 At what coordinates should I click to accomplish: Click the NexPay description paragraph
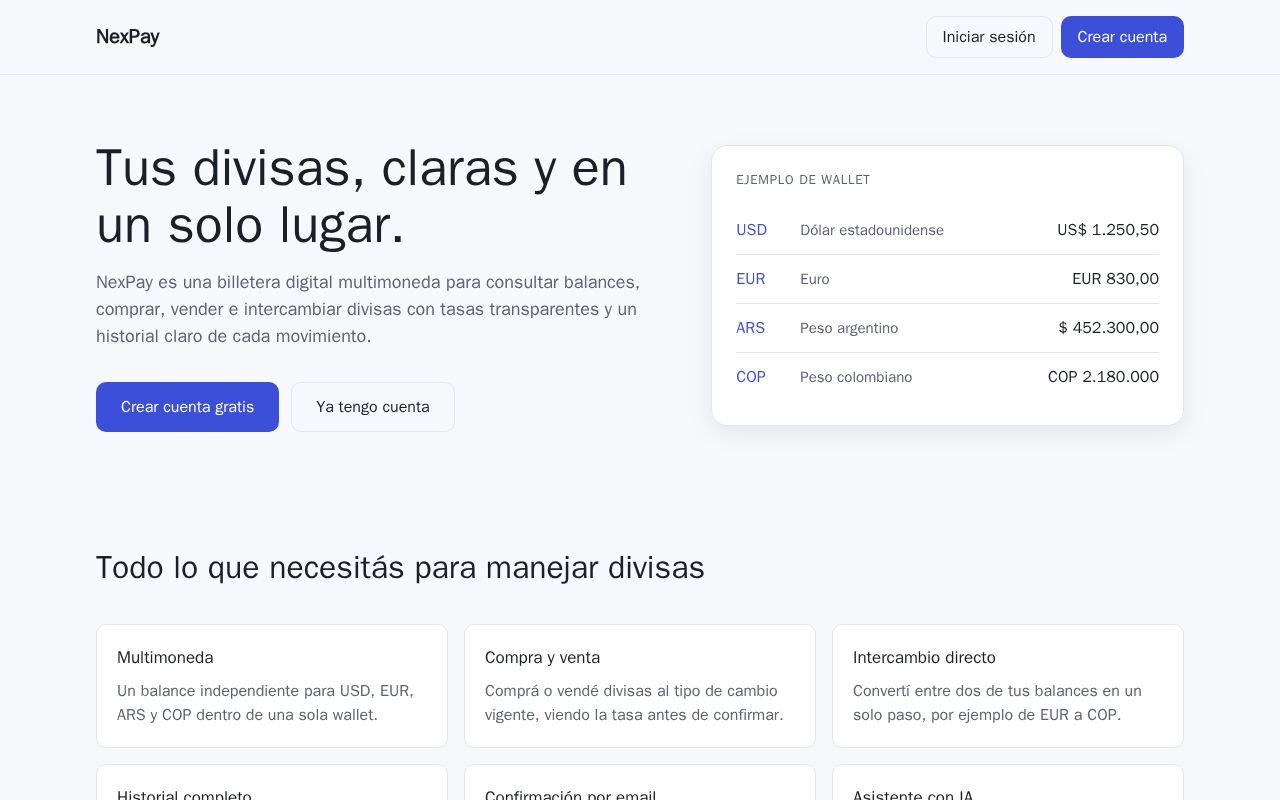(x=368, y=309)
